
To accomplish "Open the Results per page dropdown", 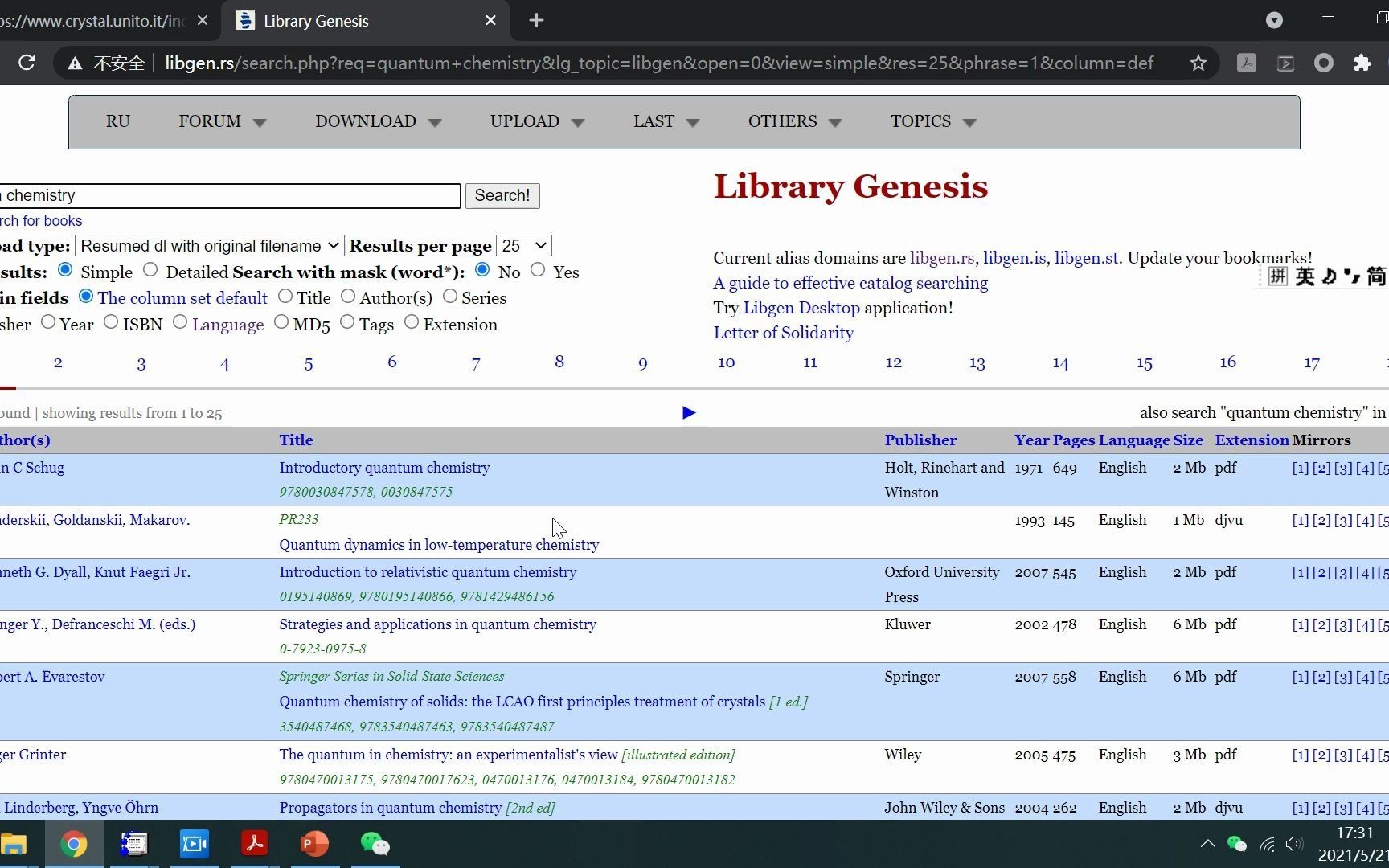I will (x=524, y=246).
